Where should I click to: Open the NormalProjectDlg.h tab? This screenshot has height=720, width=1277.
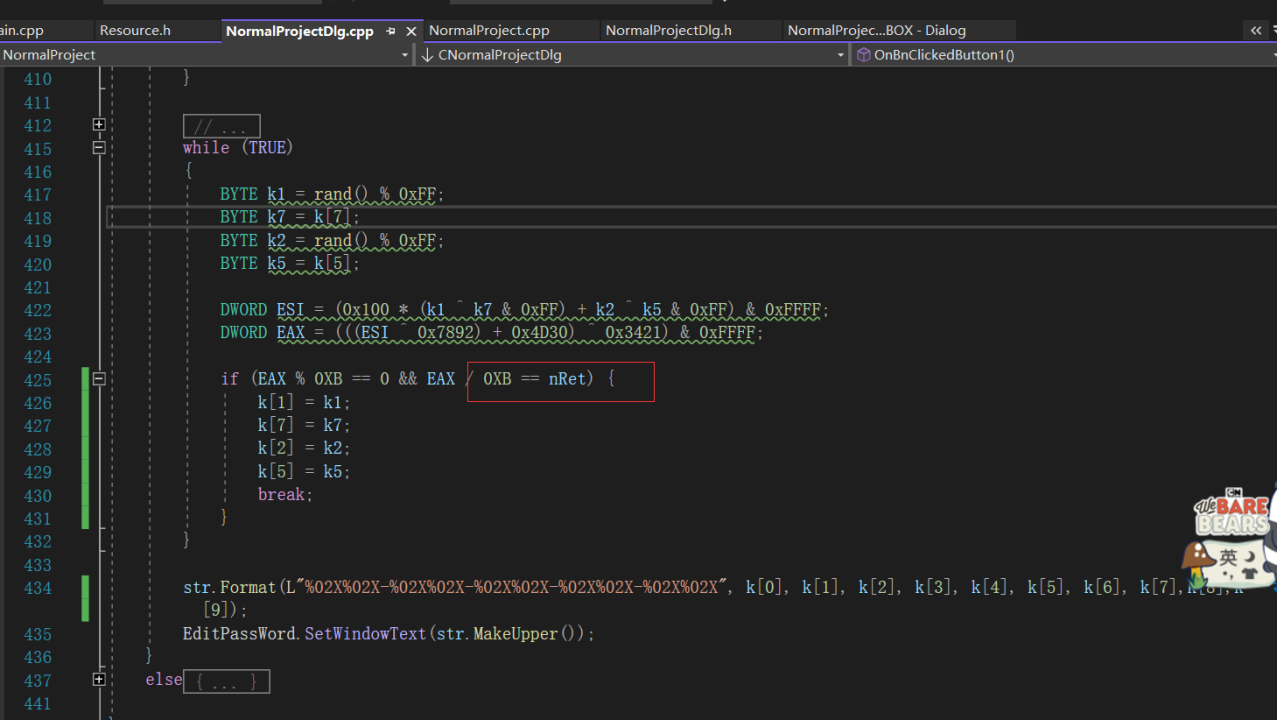668,30
